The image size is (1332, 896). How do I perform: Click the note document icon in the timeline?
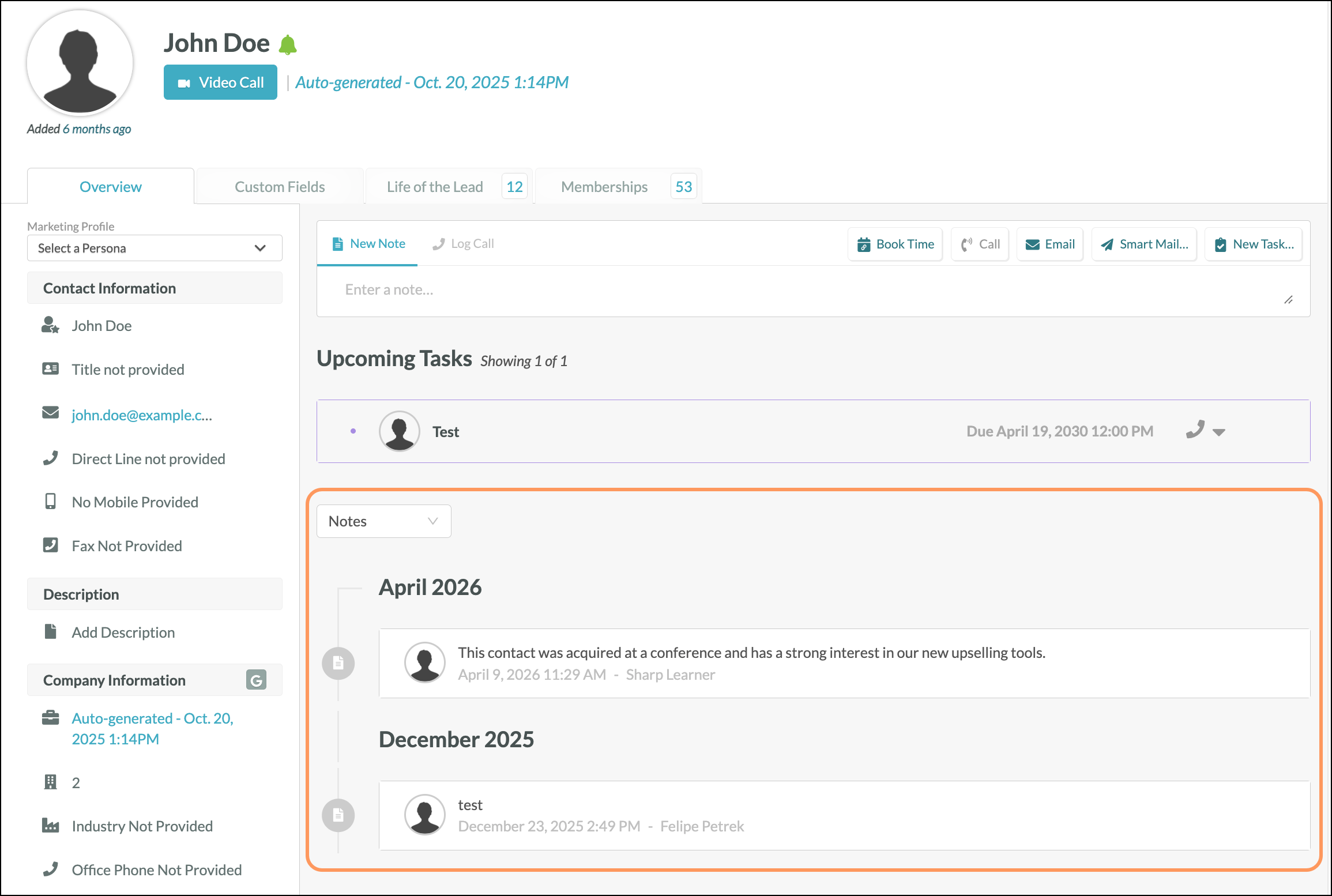click(338, 663)
